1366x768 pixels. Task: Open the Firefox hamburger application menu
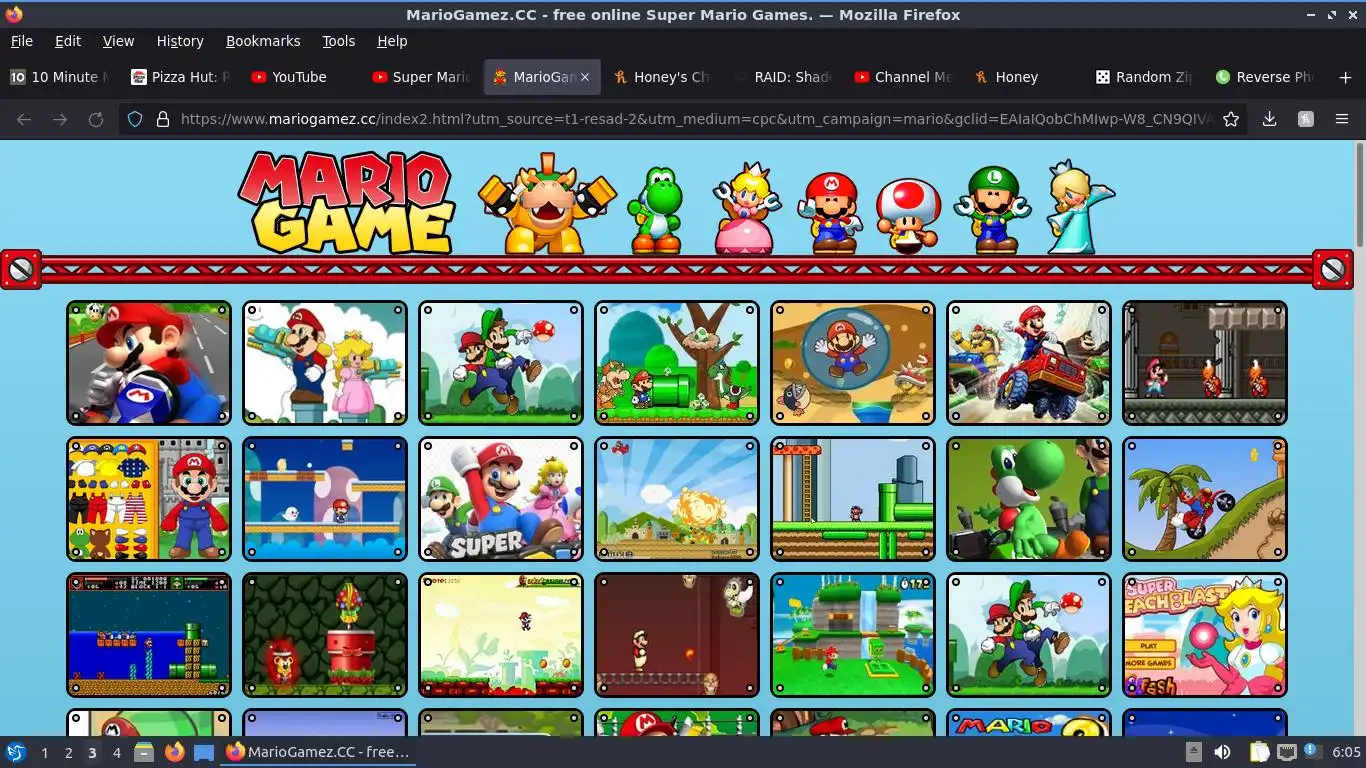(x=1342, y=119)
